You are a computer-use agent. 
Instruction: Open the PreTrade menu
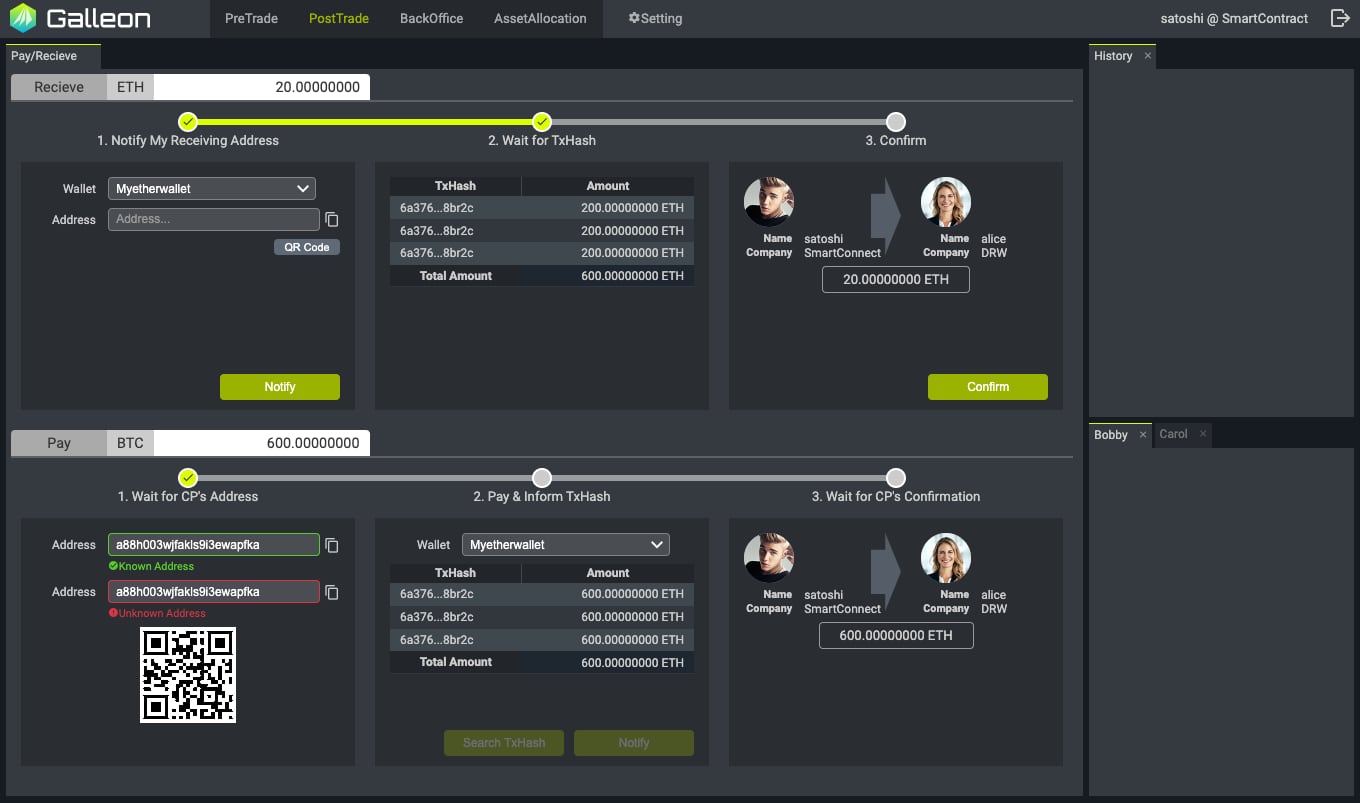[x=251, y=18]
